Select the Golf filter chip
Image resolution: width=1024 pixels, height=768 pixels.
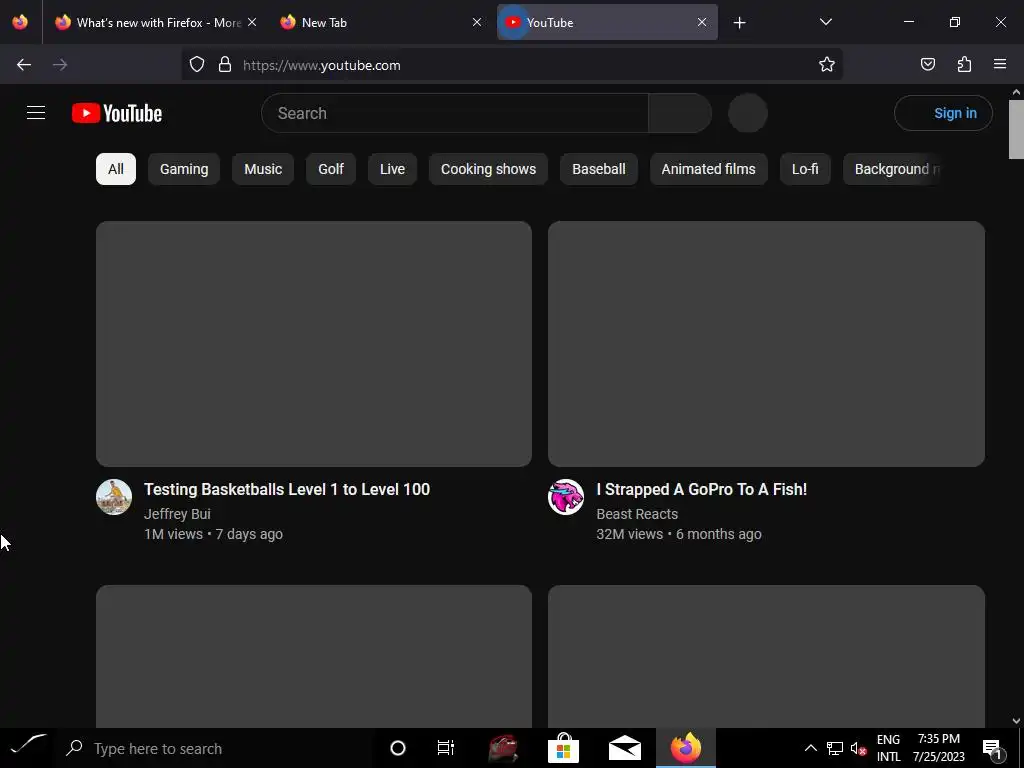point(331,169)
